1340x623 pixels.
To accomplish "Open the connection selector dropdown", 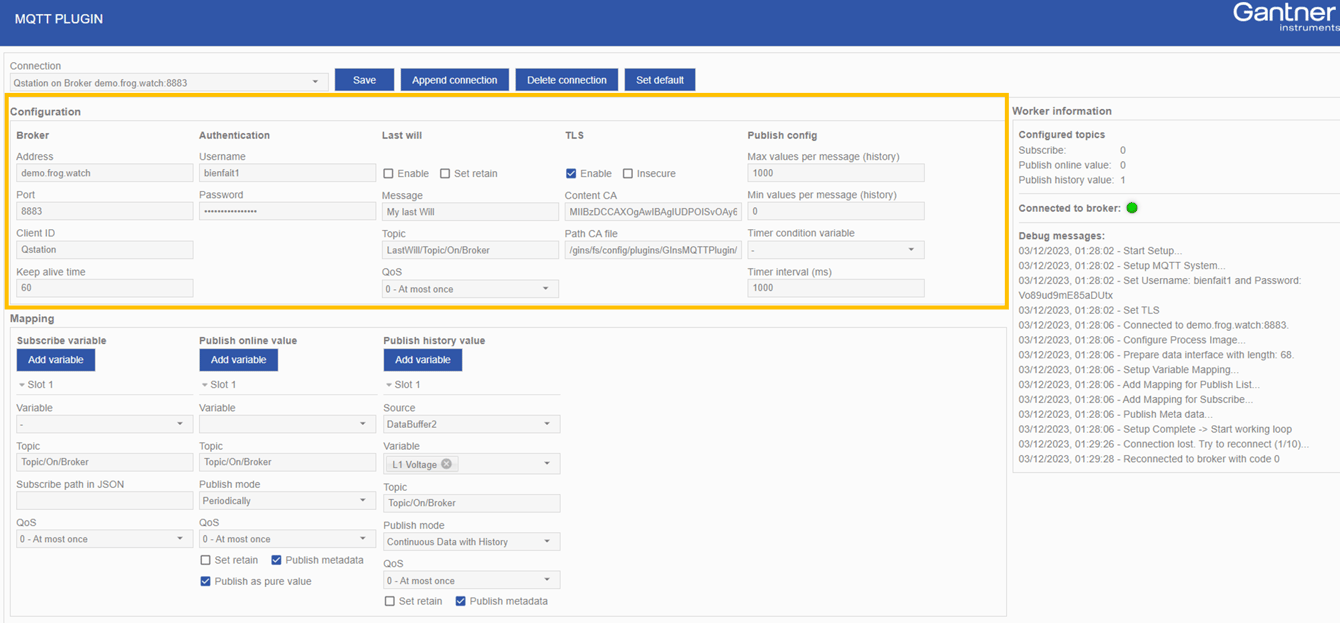I will 316,82.
